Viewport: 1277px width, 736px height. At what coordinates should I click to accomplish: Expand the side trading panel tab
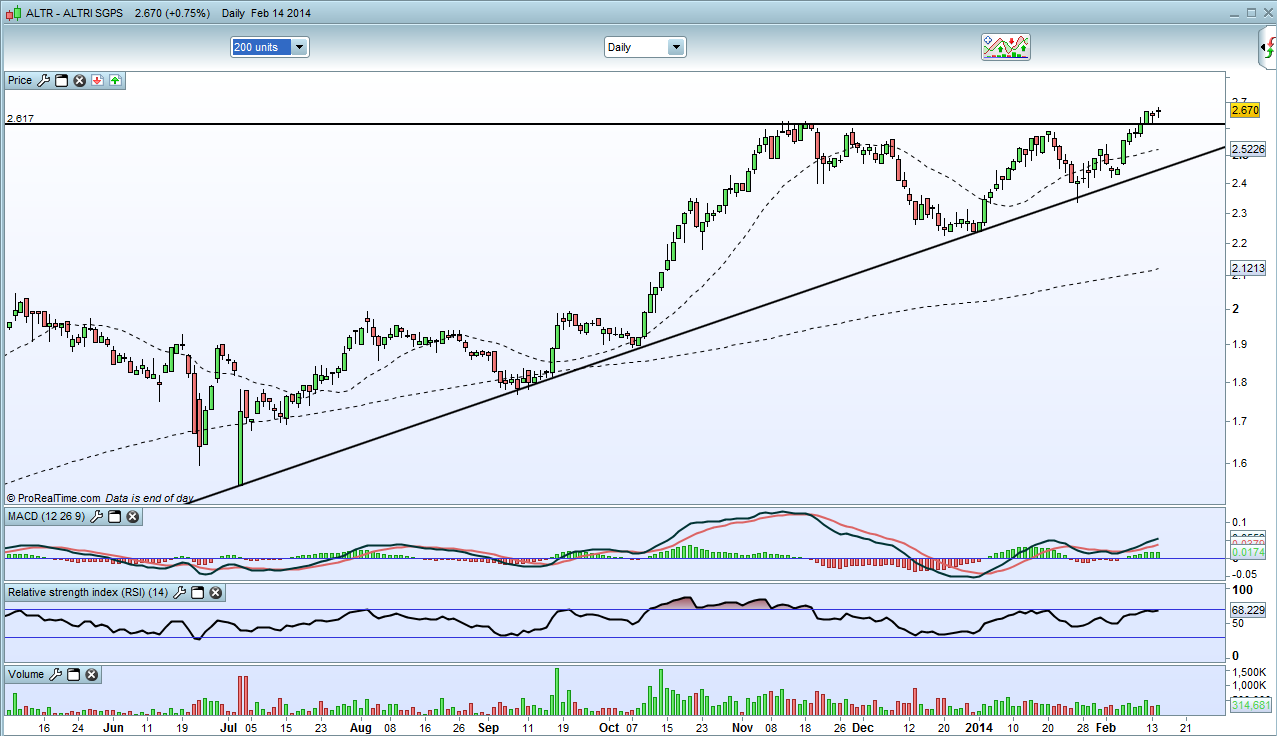[x=1267, y=48]
